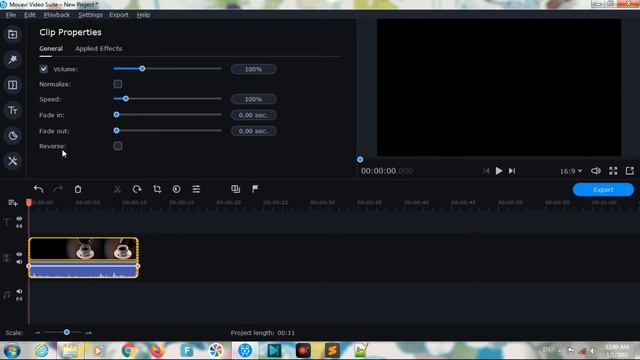Click the blue Export button
This screenshot has height=360, width=640.
pyautogui.click(x=603, y=190)
